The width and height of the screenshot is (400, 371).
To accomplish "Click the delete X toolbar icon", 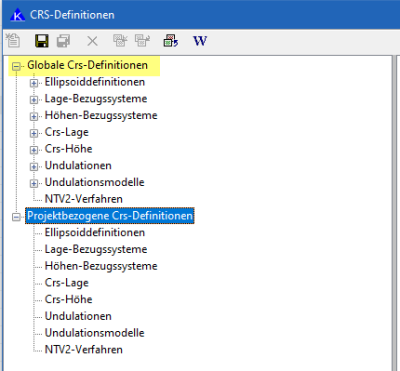I will click(92, 41).
